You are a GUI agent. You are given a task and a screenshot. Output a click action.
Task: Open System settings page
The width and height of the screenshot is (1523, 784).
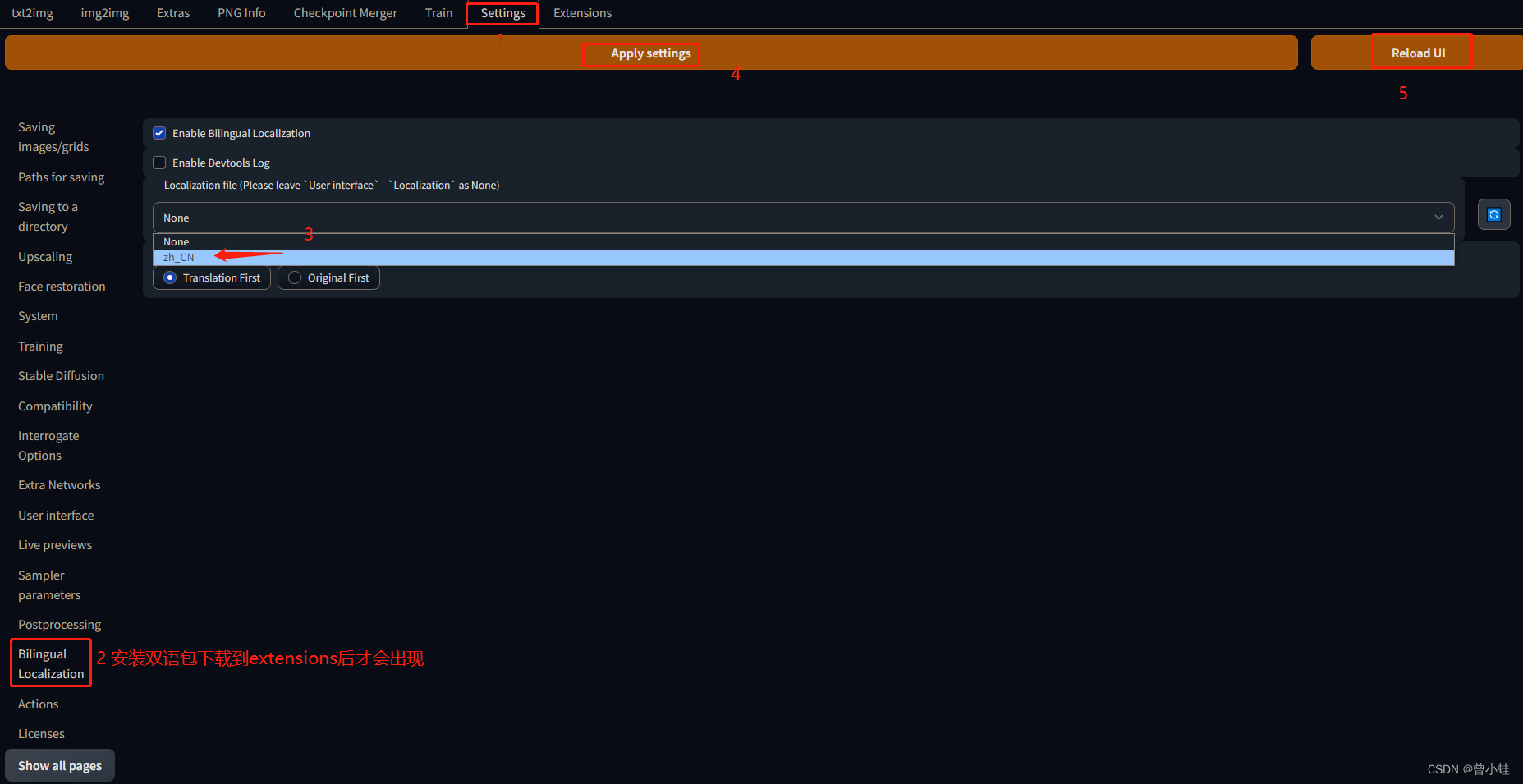pyautogui.click(x=38, y=316)
